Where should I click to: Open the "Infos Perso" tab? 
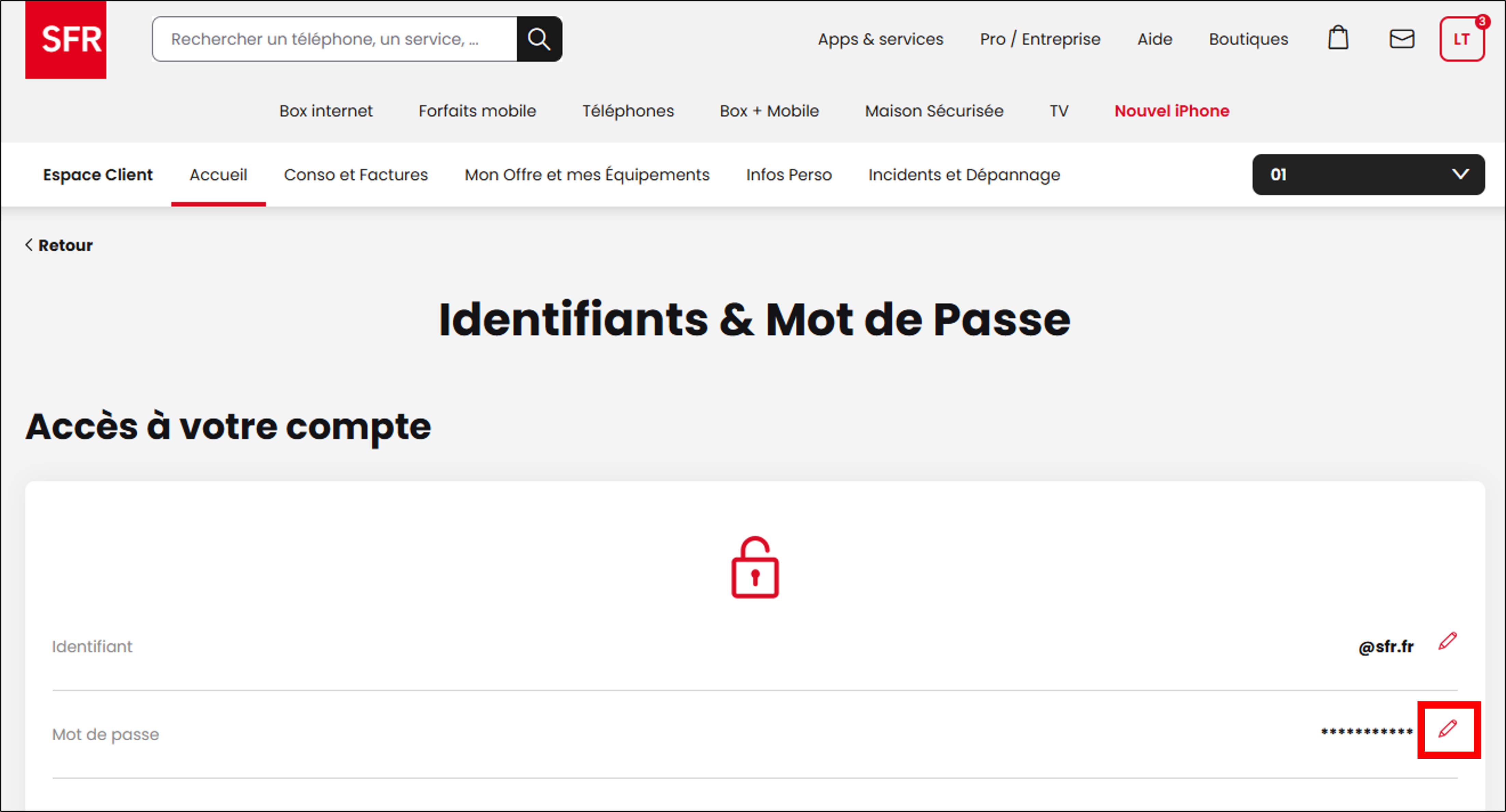coord(788,174)
